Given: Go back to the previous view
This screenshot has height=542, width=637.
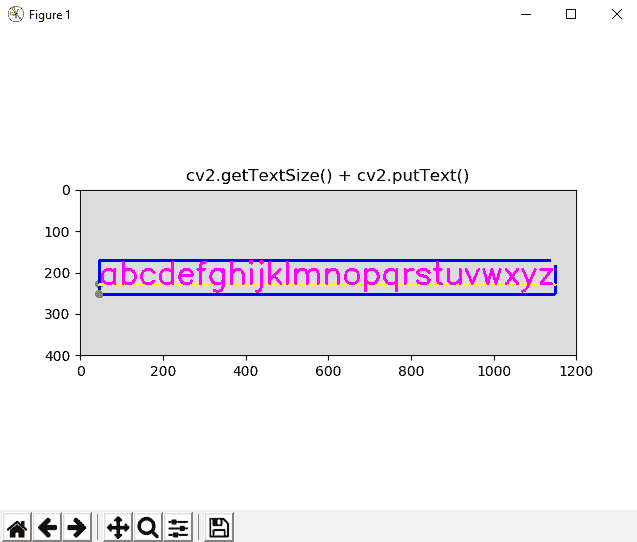Looking at the screenshot, I should coord(47,527).
